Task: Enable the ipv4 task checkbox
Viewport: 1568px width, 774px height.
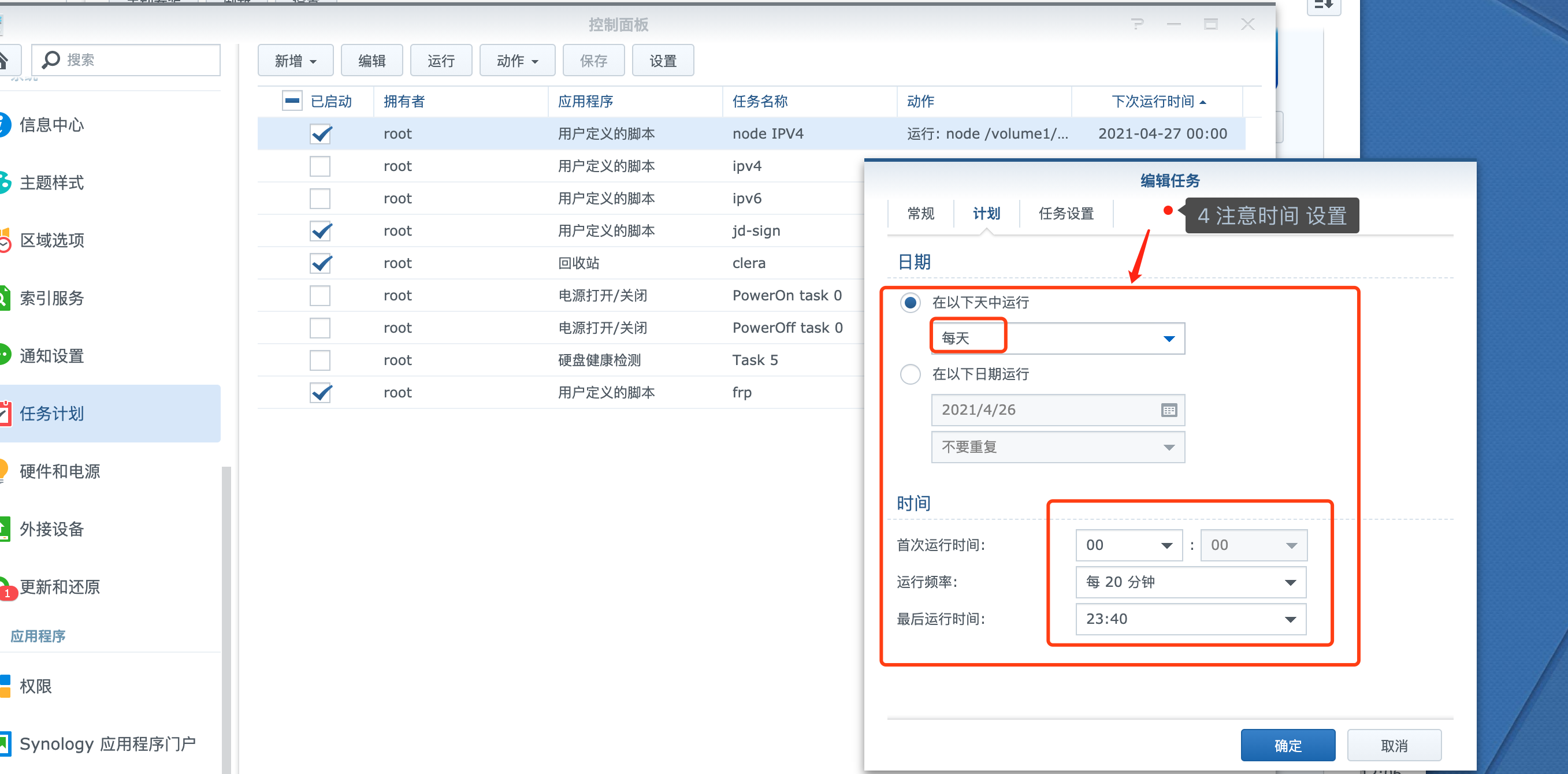Action: [x=320, y=166]
